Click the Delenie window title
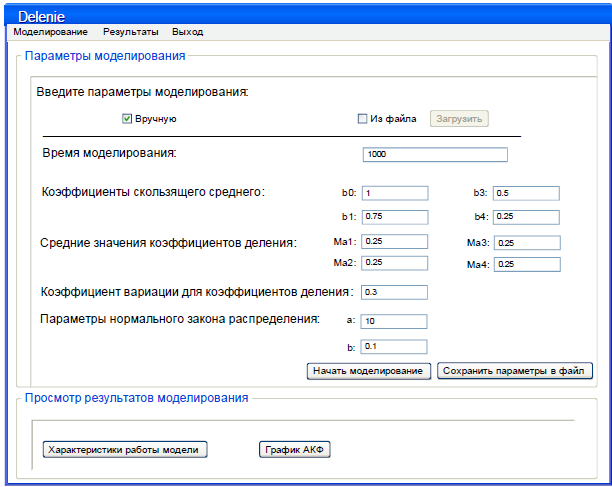Image resolution: width=612 pixels, height=487 pixels. tap(41, 17)
